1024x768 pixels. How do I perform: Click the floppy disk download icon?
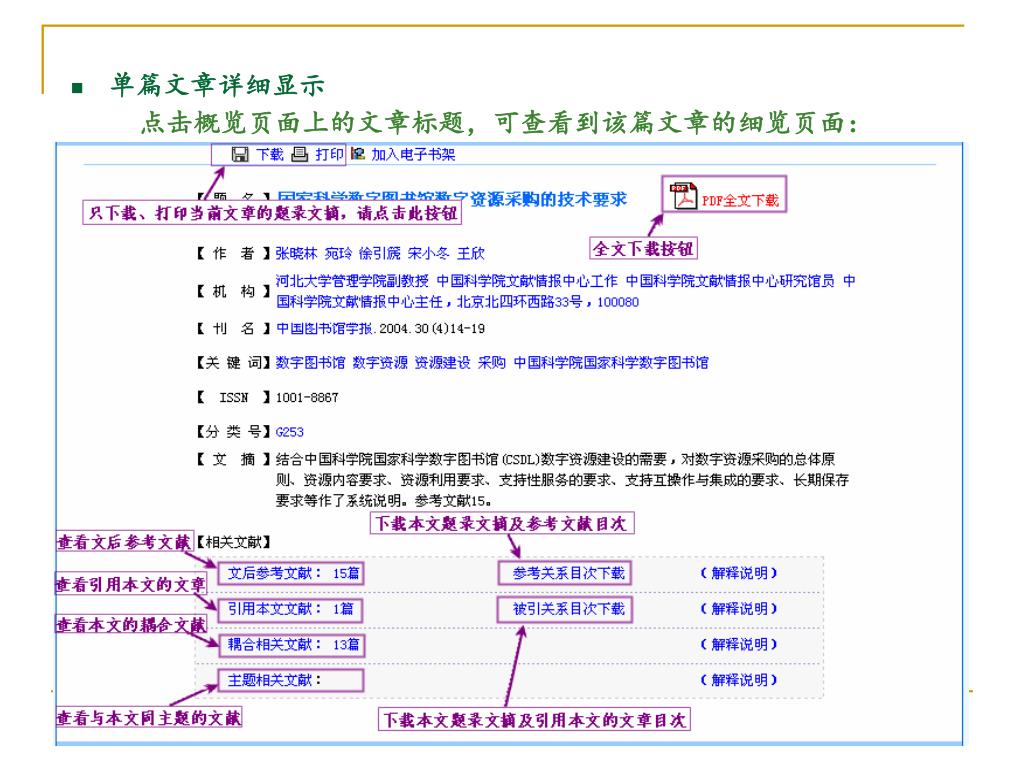pos(240,155)
